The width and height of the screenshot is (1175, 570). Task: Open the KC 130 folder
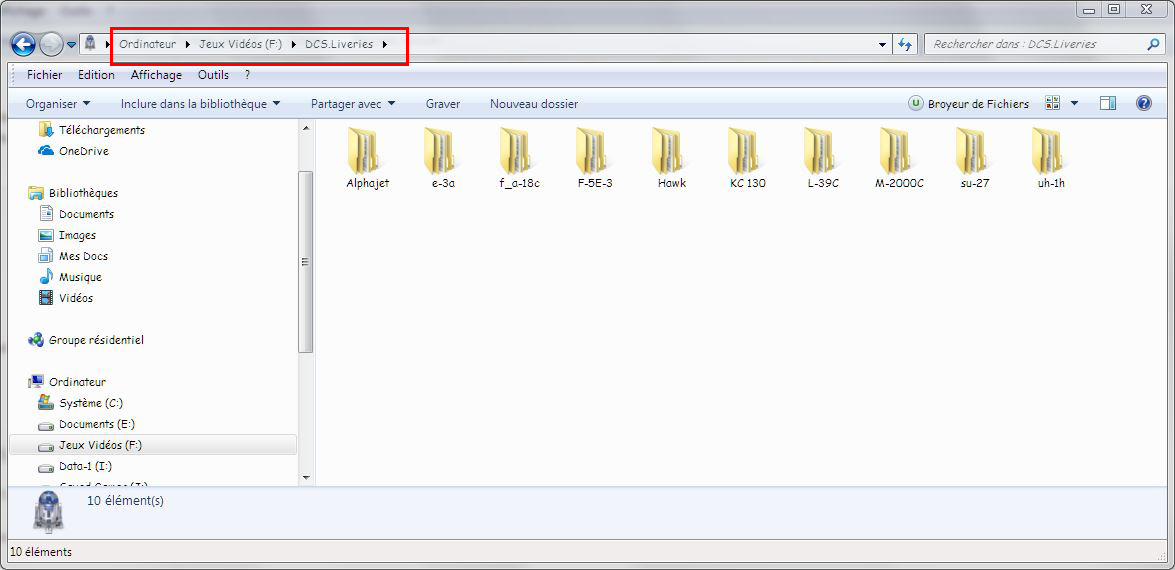[747, 157]
